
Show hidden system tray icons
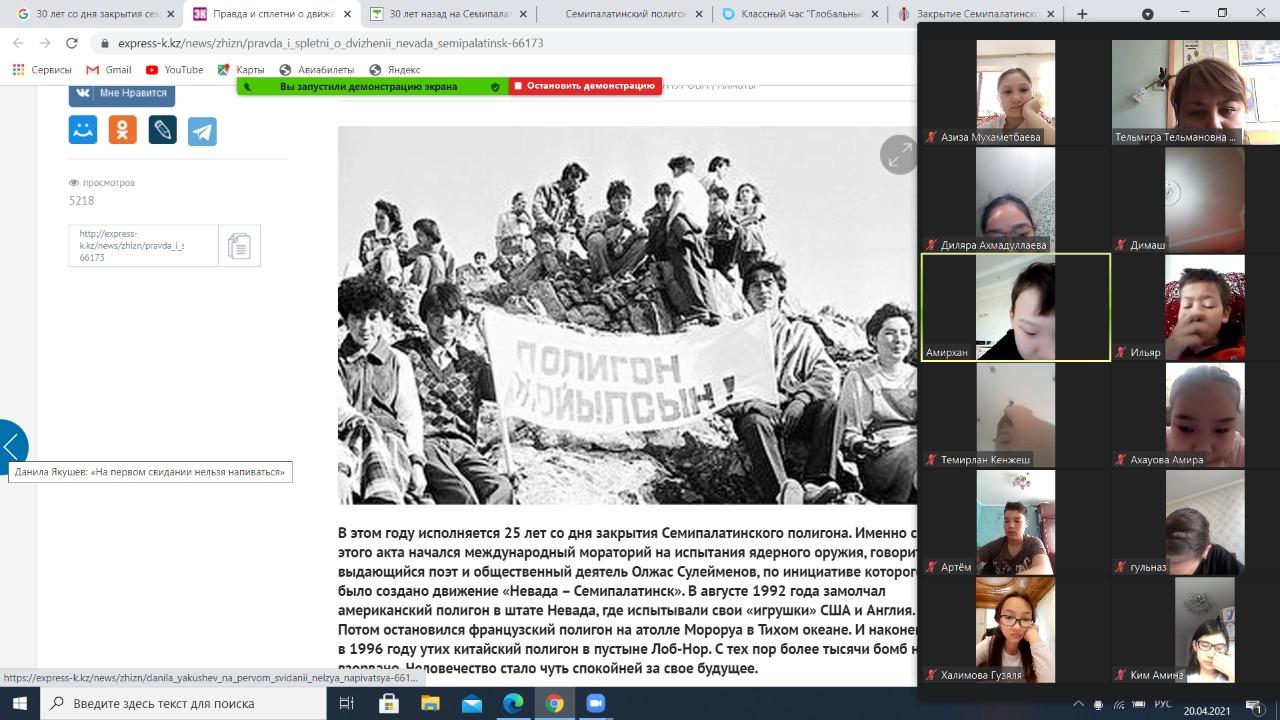(1078, 704)
